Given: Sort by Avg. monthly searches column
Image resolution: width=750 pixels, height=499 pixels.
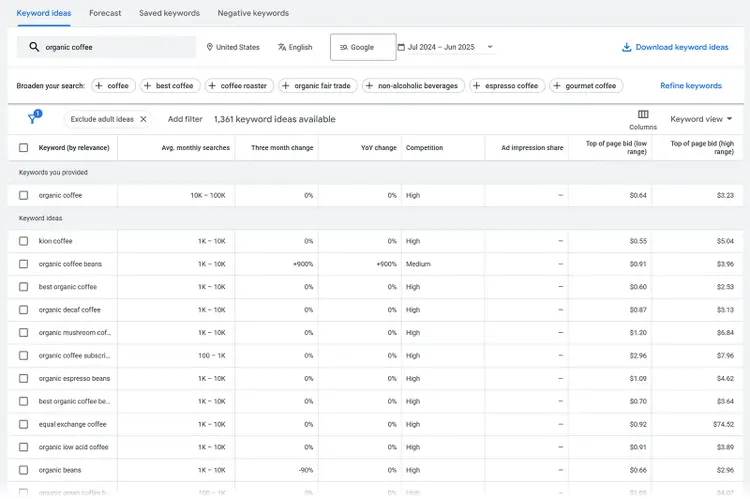Looking at the screenshot, I should pyautogui.click(x=196, y=148).
